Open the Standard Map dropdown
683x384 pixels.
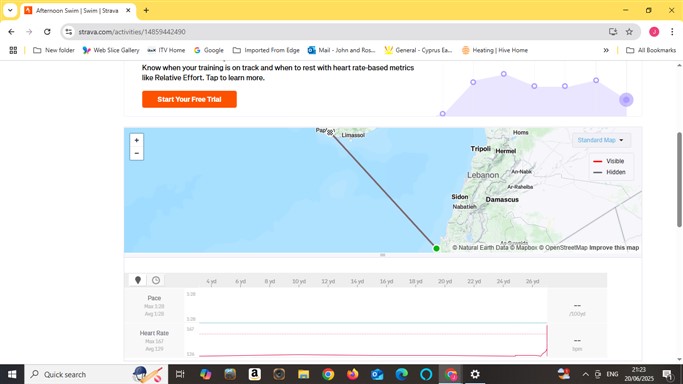click(x=600, y=140)
